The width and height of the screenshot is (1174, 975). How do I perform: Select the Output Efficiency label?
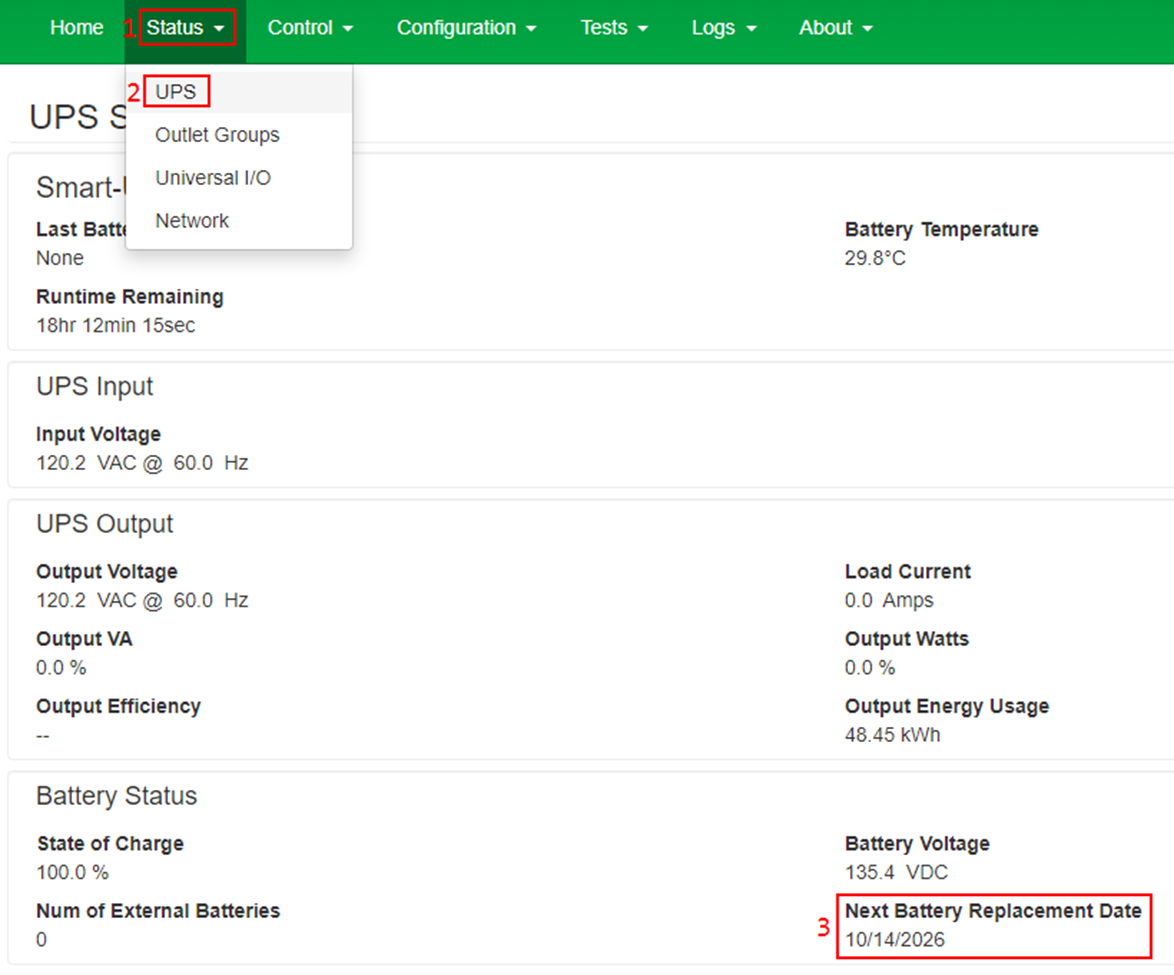(x=118, y=706)
